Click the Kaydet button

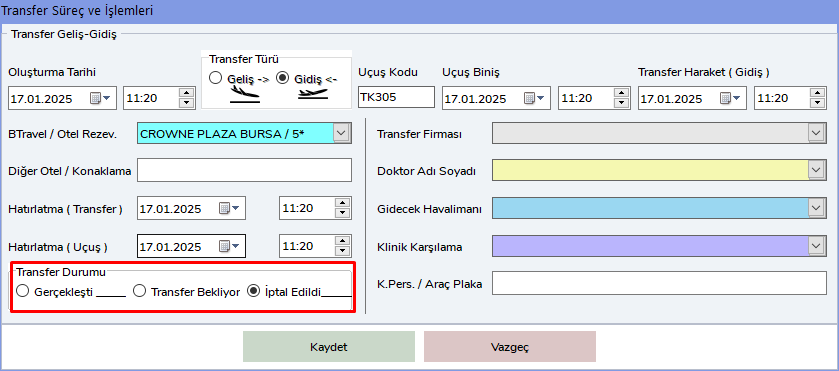click(x=329, y=346)
